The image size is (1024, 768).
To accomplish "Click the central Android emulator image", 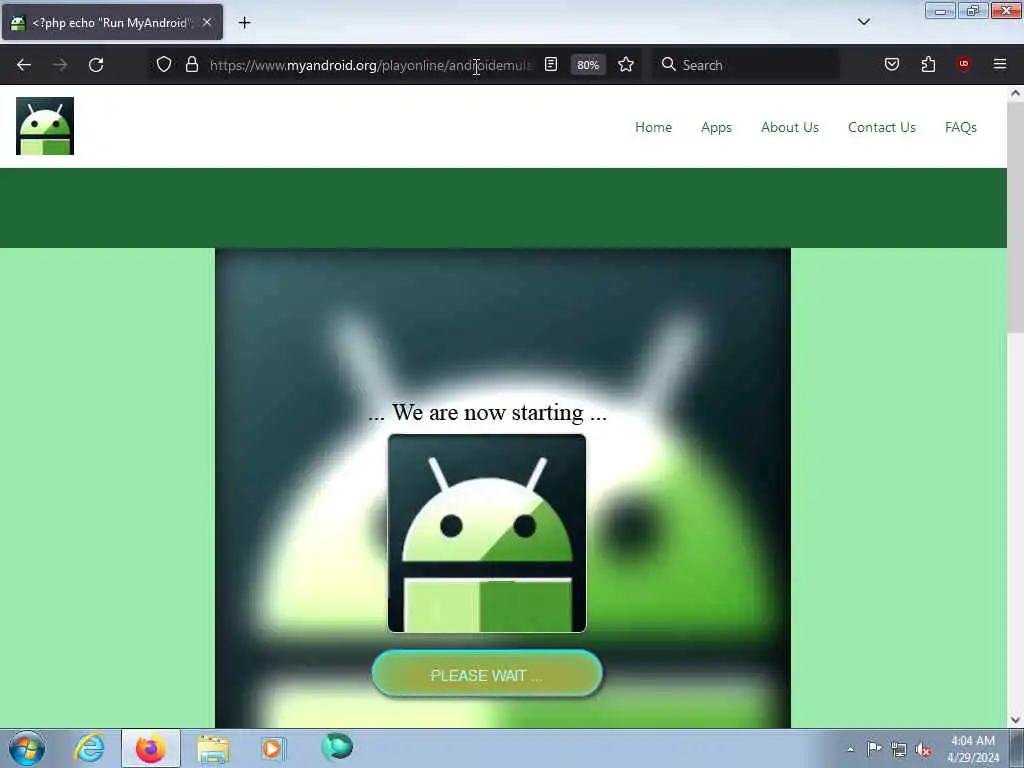I will (x=487, y=533).
